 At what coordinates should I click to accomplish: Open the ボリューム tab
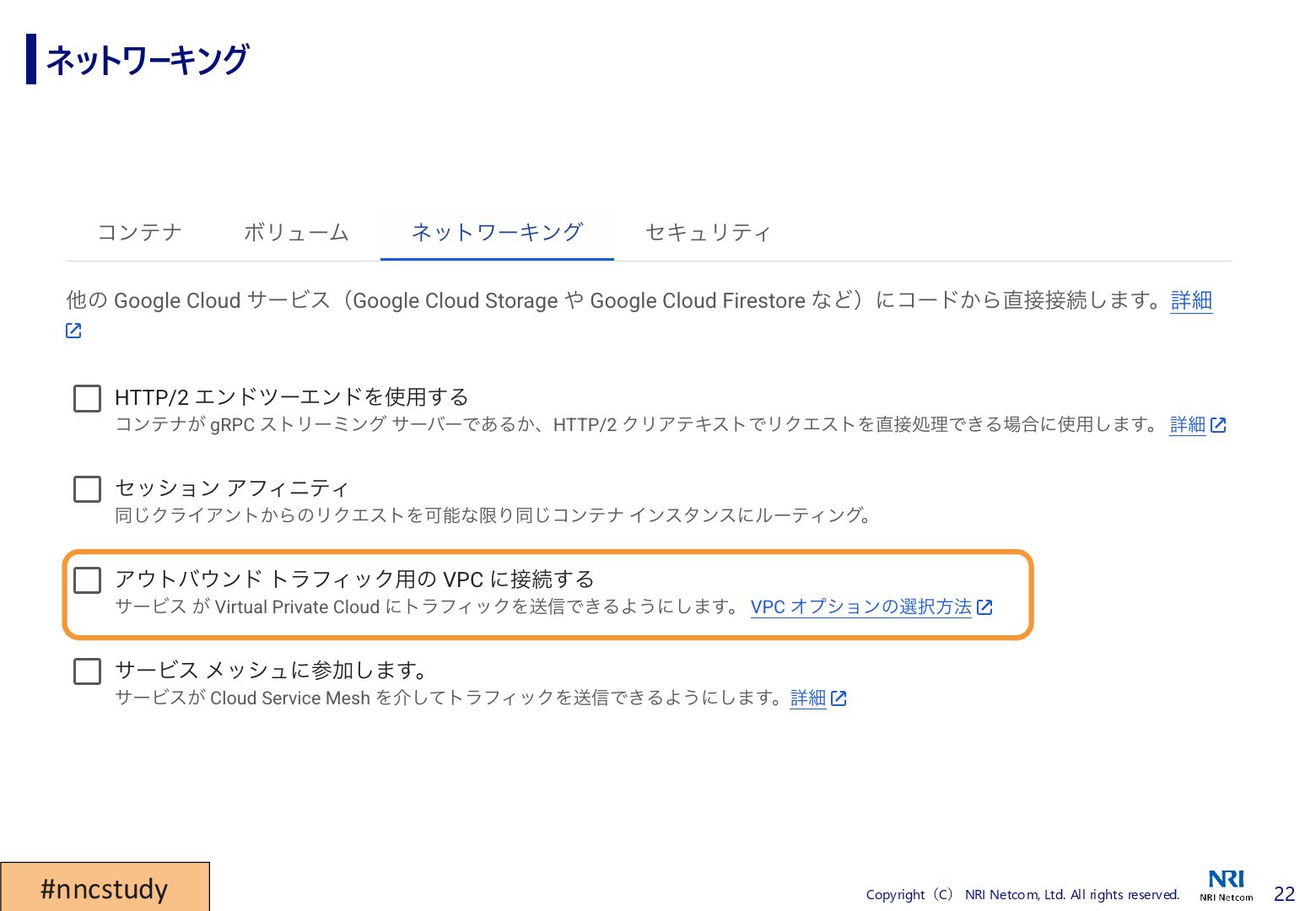(296, 232)
